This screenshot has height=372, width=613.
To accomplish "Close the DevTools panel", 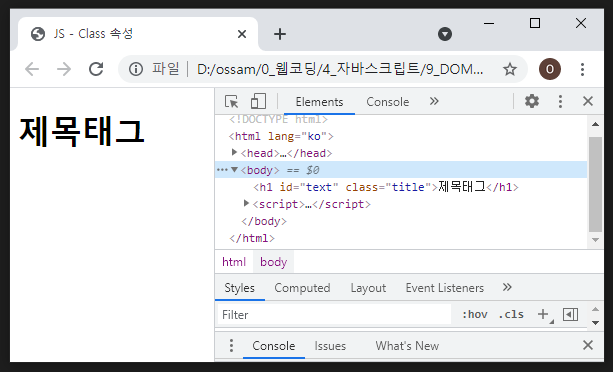I will (x=588, y=101).
